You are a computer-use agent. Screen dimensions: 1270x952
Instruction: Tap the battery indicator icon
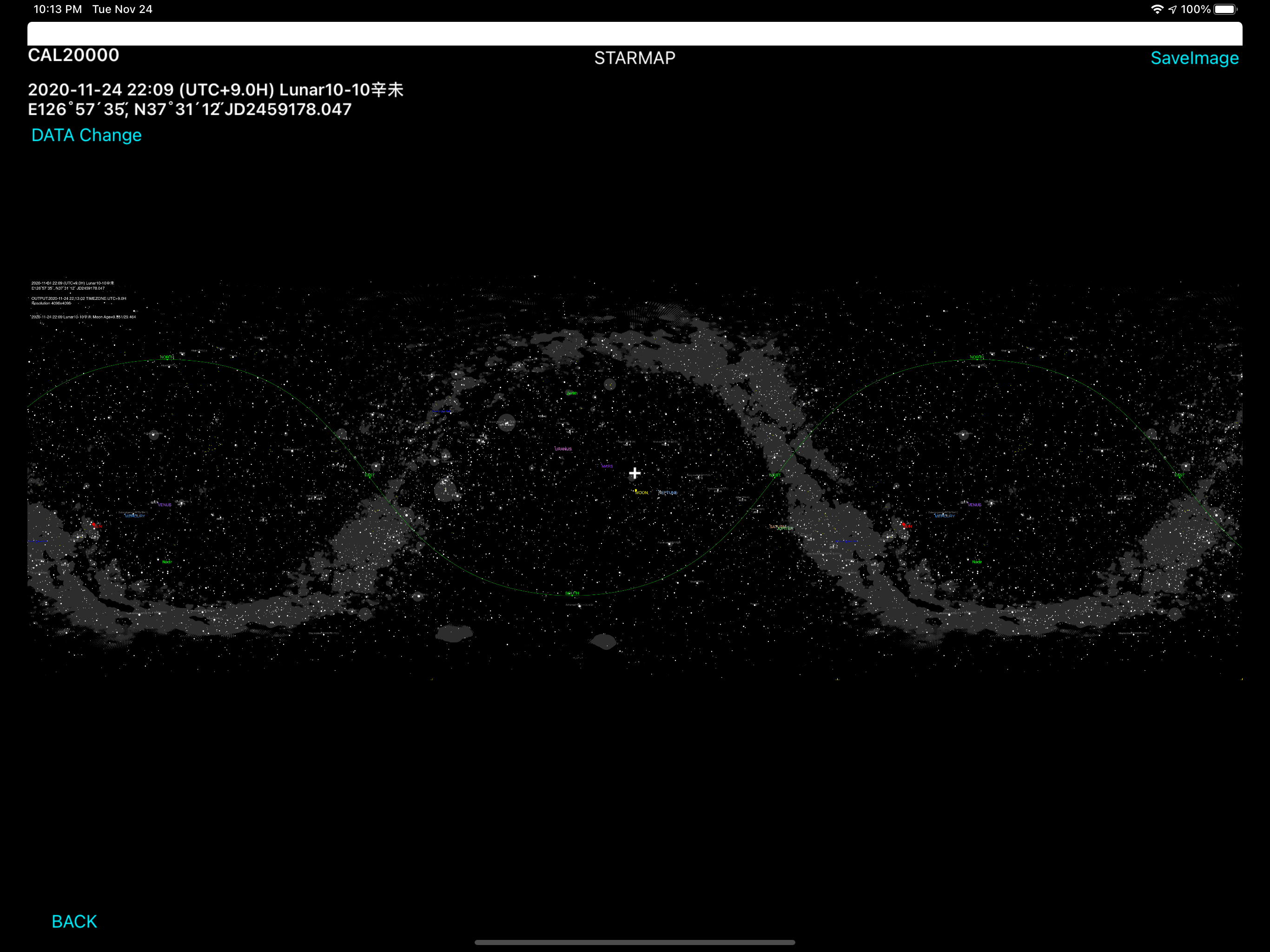(x=1224, y=9)
